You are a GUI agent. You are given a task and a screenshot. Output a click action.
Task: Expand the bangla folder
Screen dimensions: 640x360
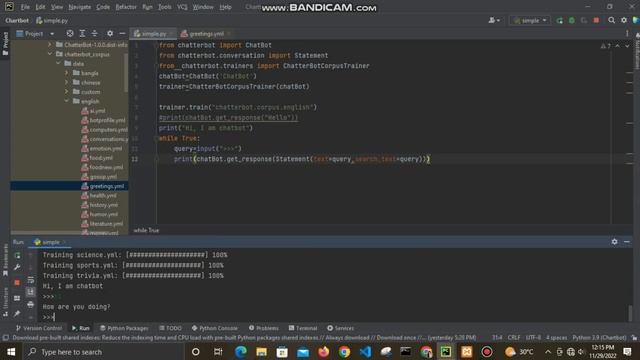coord(67,73)
